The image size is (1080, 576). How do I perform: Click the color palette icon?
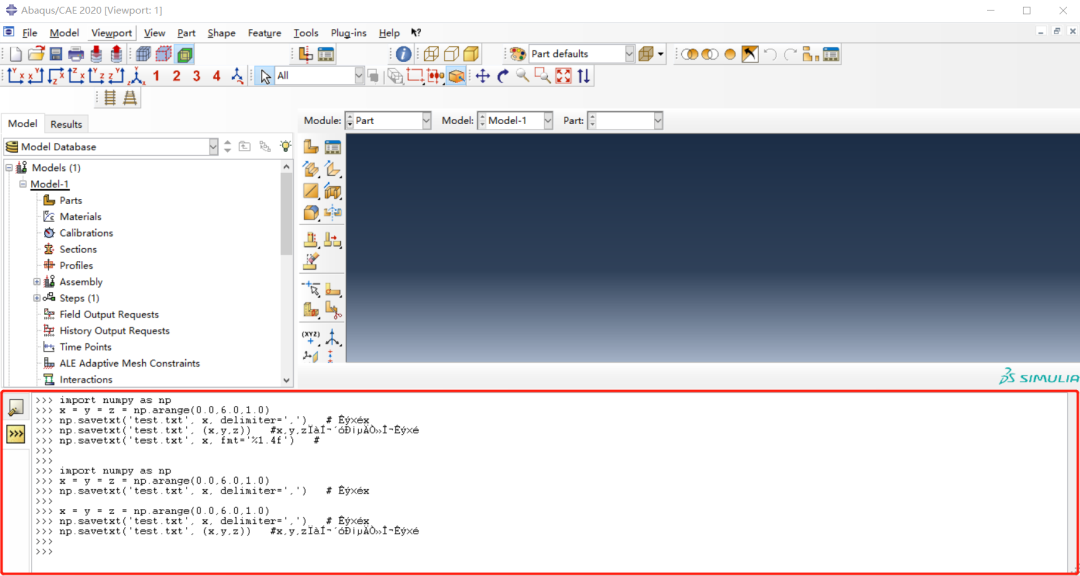tap(517, 54)
